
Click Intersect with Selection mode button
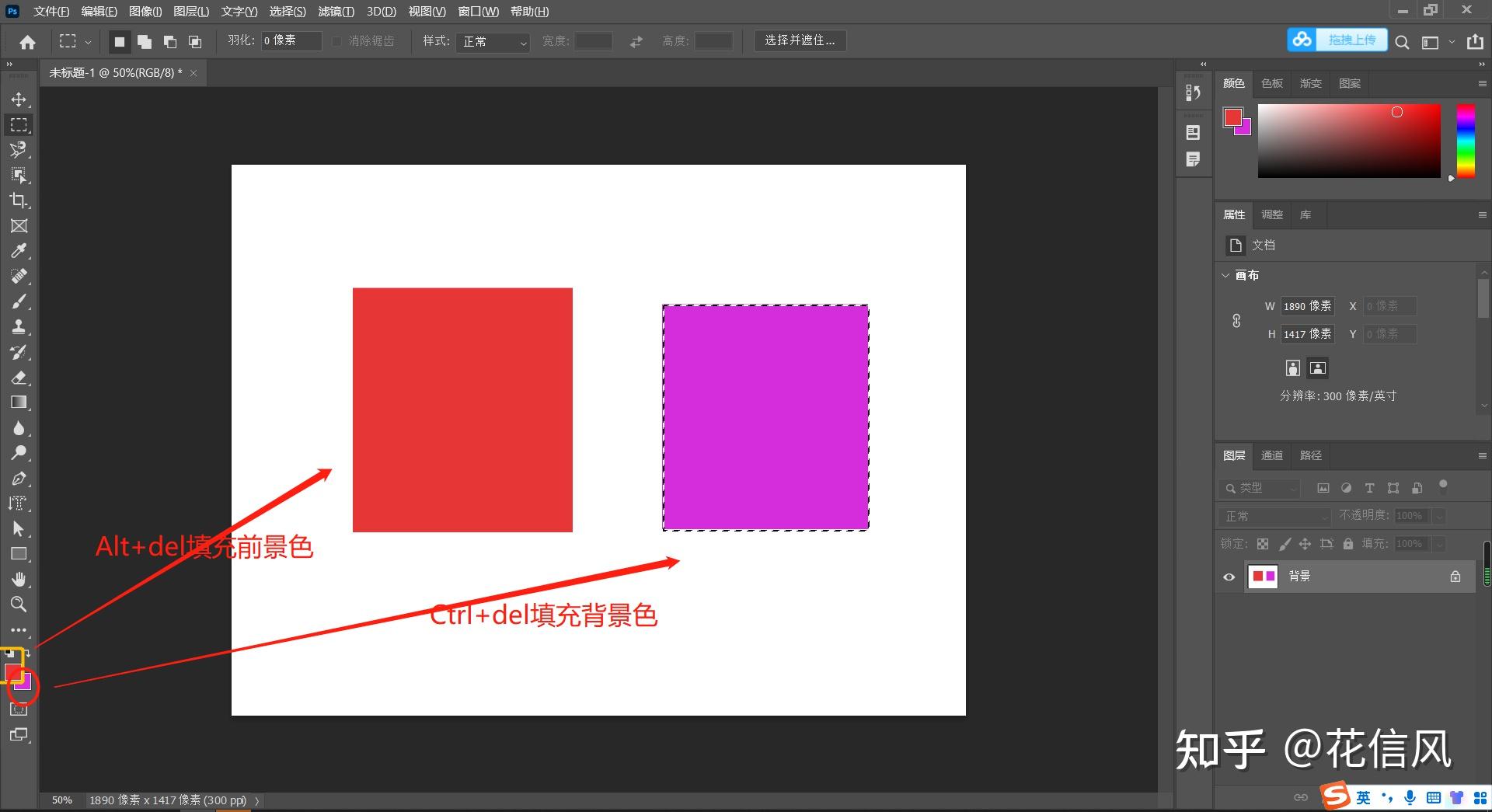pyautogui.click(x=195, y=42)
